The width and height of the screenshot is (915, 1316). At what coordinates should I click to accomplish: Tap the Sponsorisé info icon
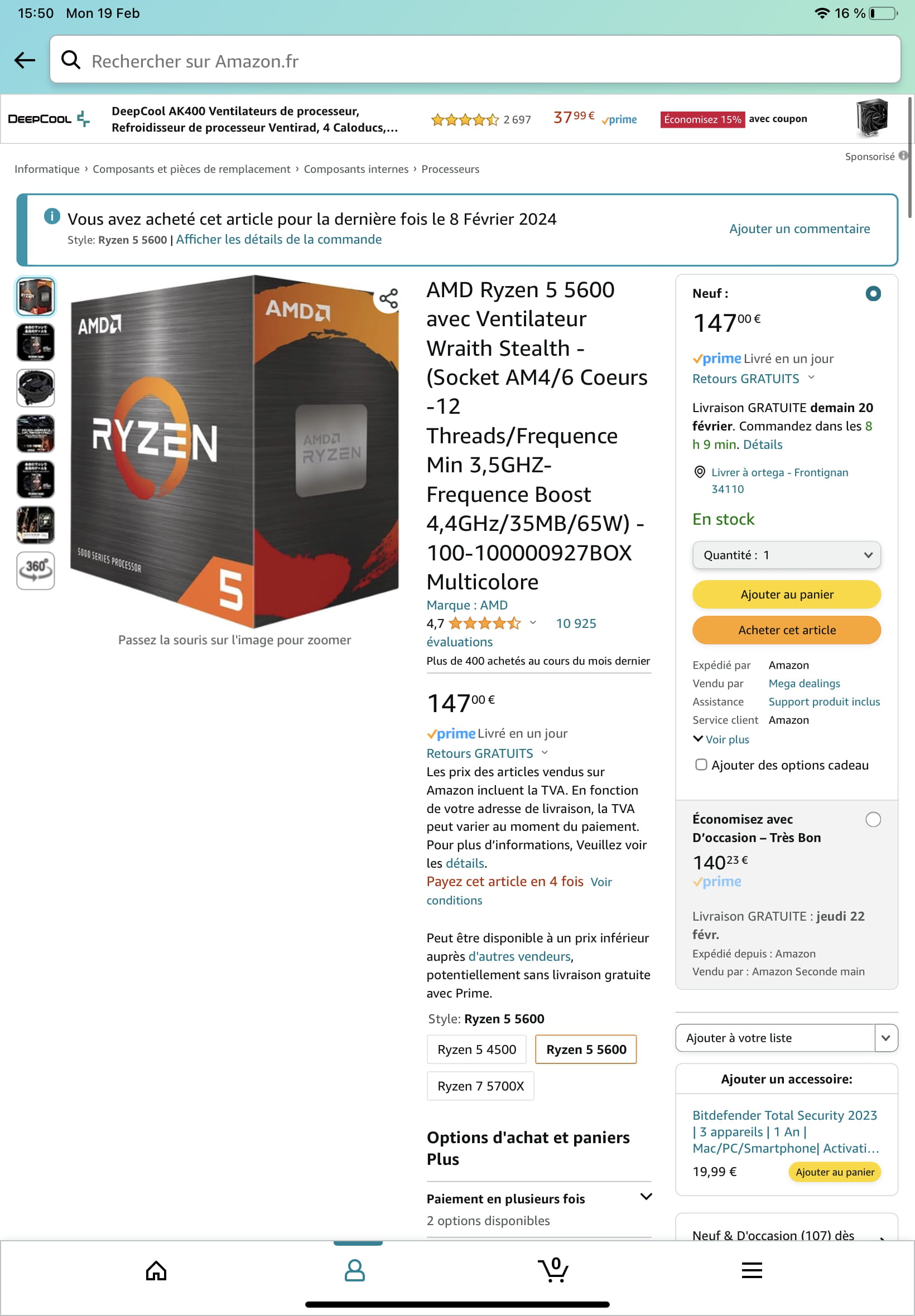point(903,156)
